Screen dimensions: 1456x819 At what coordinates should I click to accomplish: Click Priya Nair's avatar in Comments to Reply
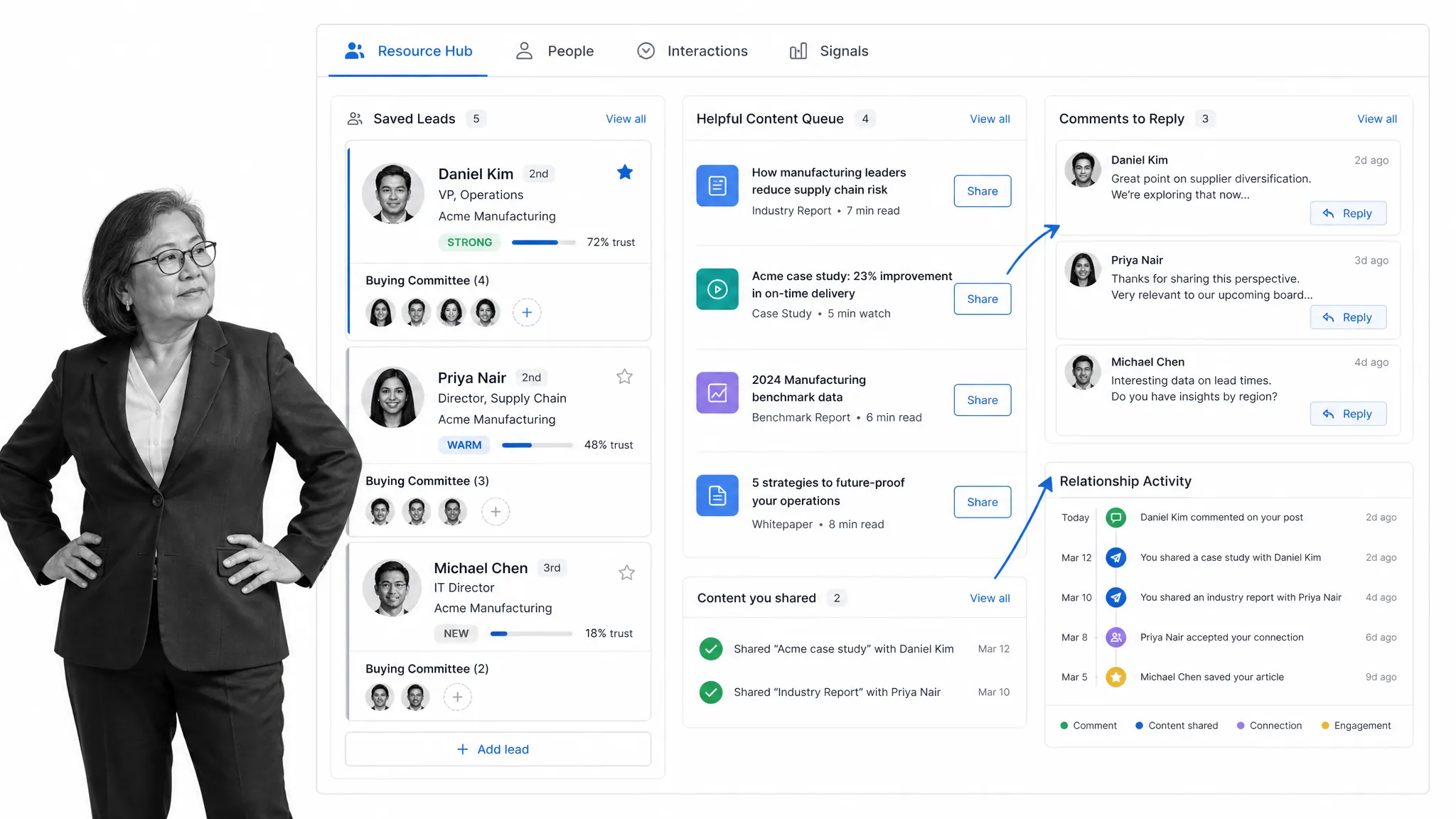point(1083,269)
